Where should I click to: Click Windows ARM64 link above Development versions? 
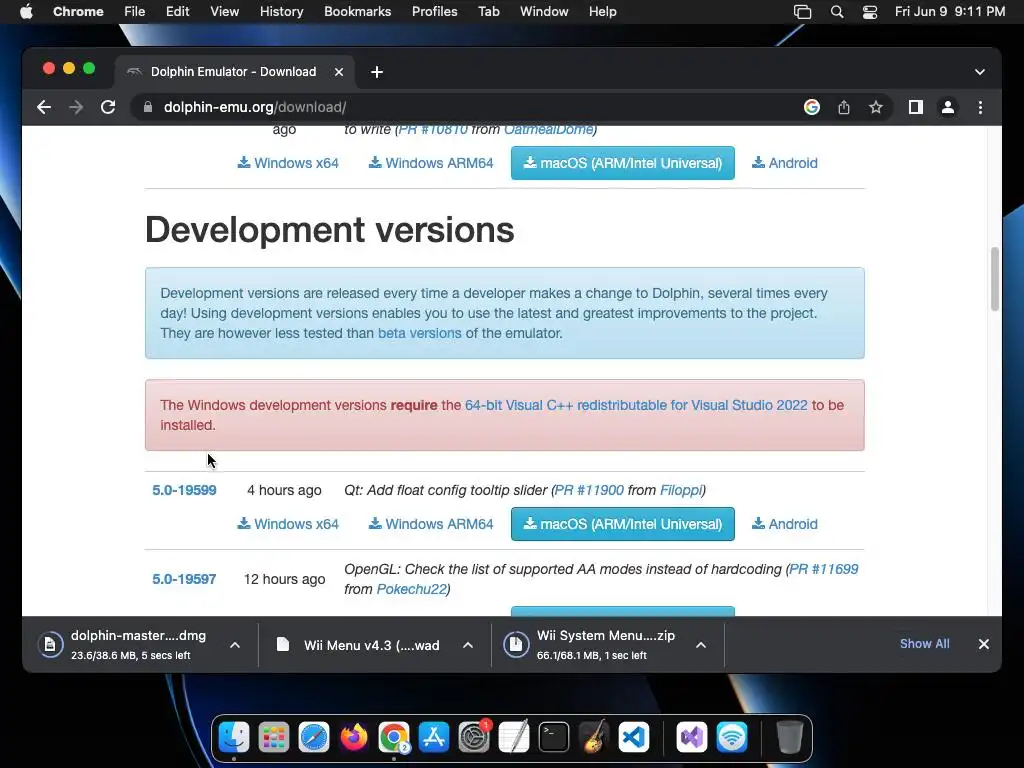pyautogui.click(x=431, y=163)
